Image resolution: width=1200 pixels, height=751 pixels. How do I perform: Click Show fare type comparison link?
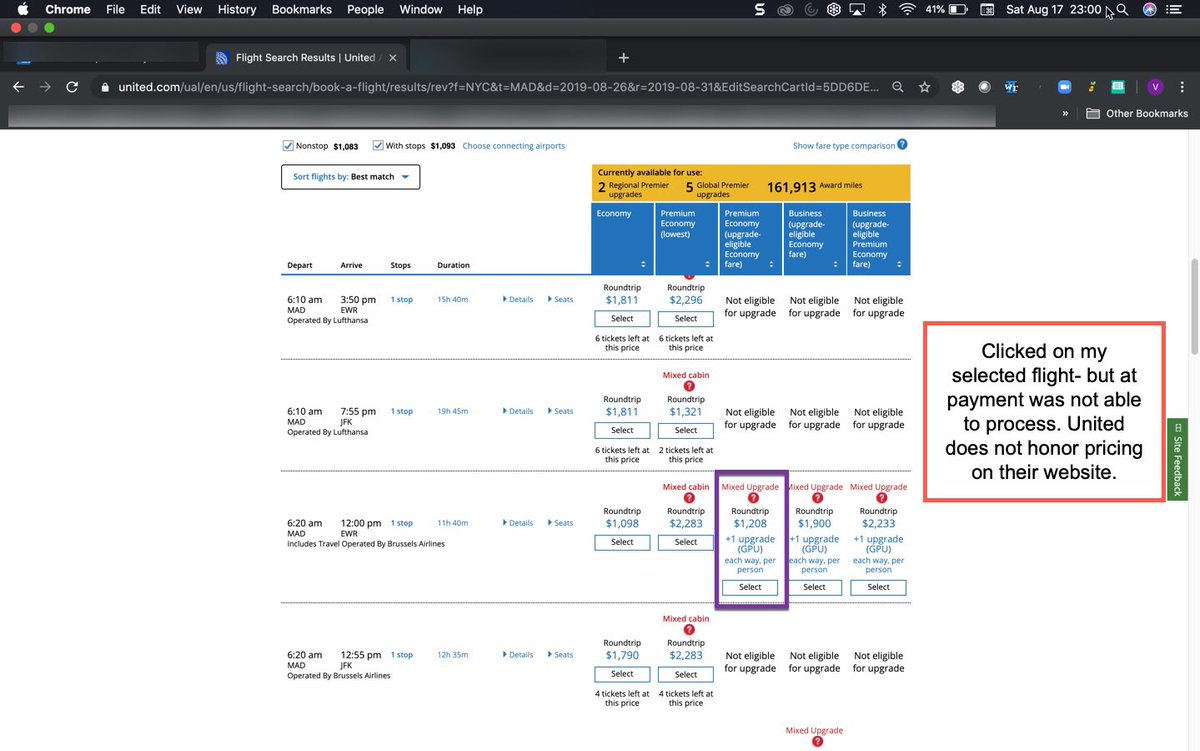[844, 146]
